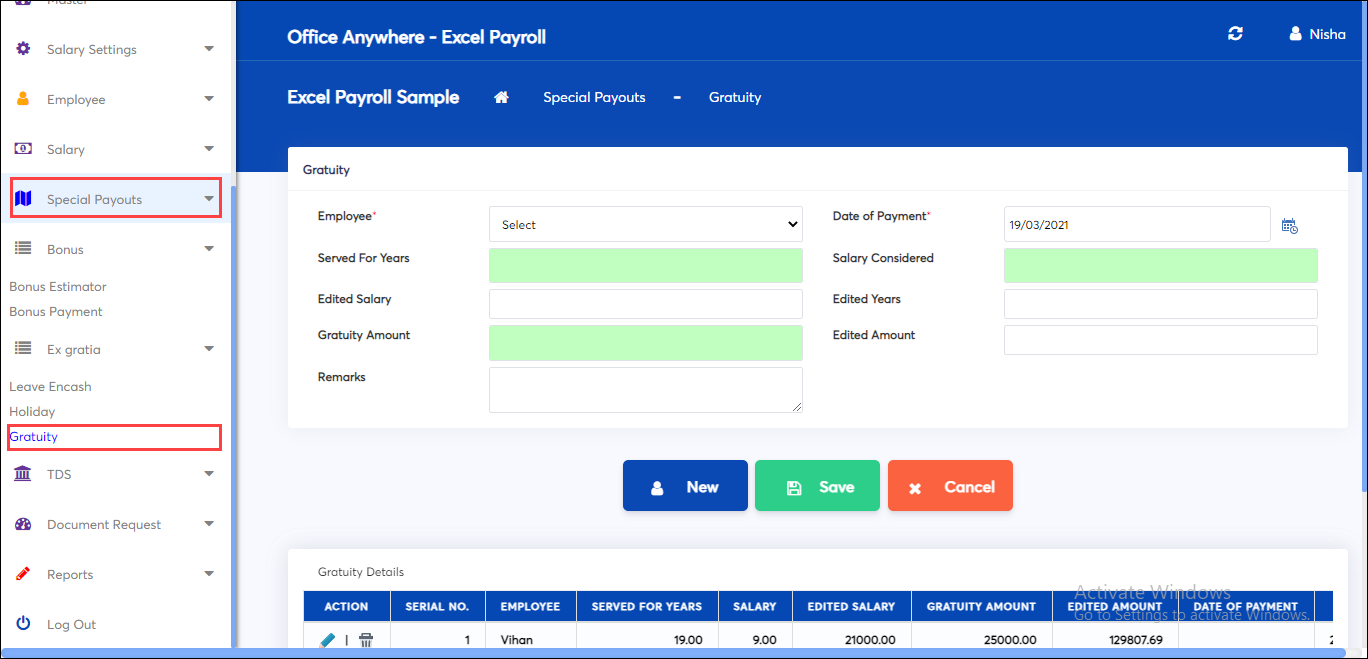Image resolution: width=1368 pixels, height=659 pixels.
Task: Click the Reports pencil icon
Action: [x=24, y=574]
